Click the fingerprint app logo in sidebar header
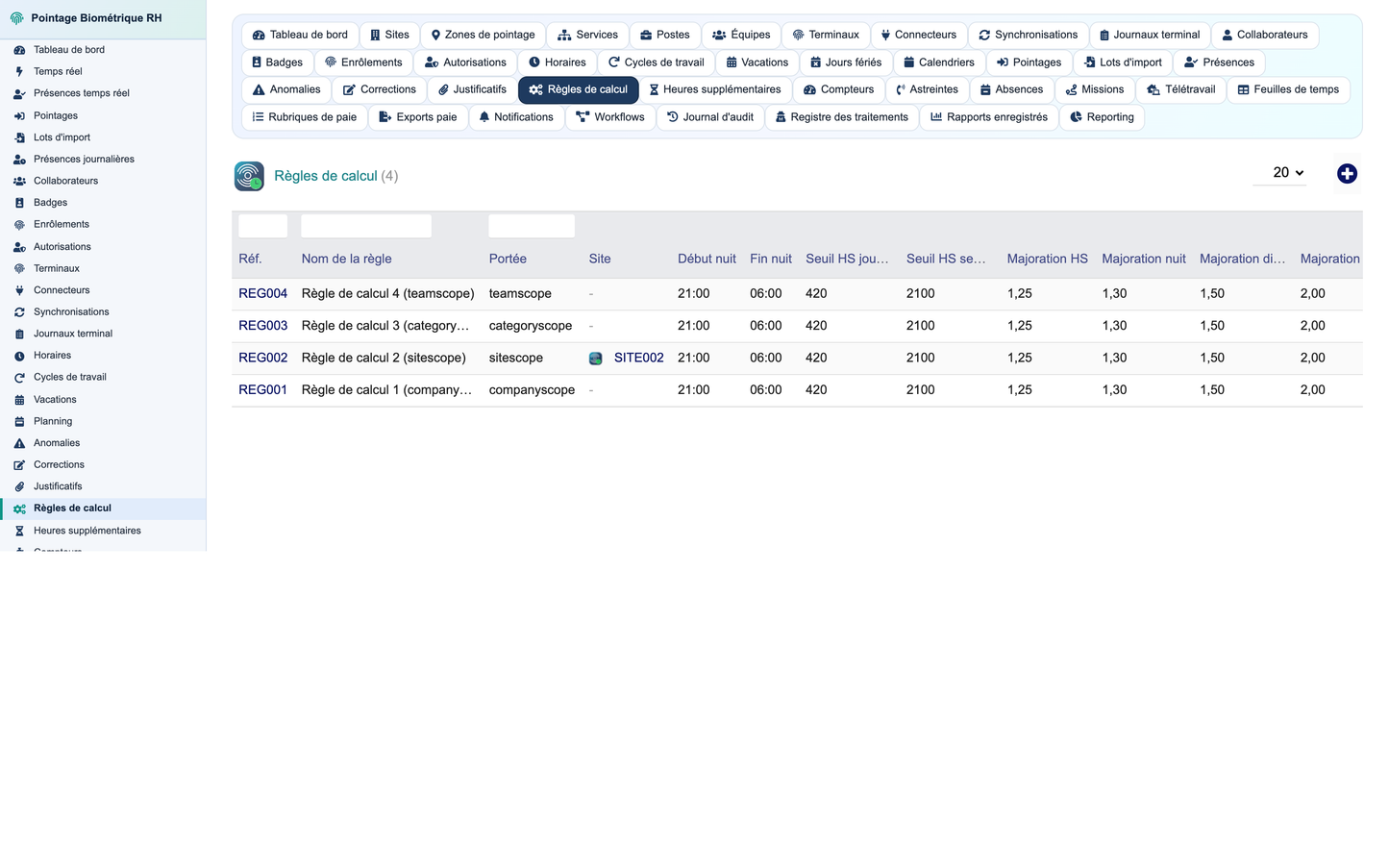The width and height of the screenshot is (1389, 868). [x=16, y=18]
